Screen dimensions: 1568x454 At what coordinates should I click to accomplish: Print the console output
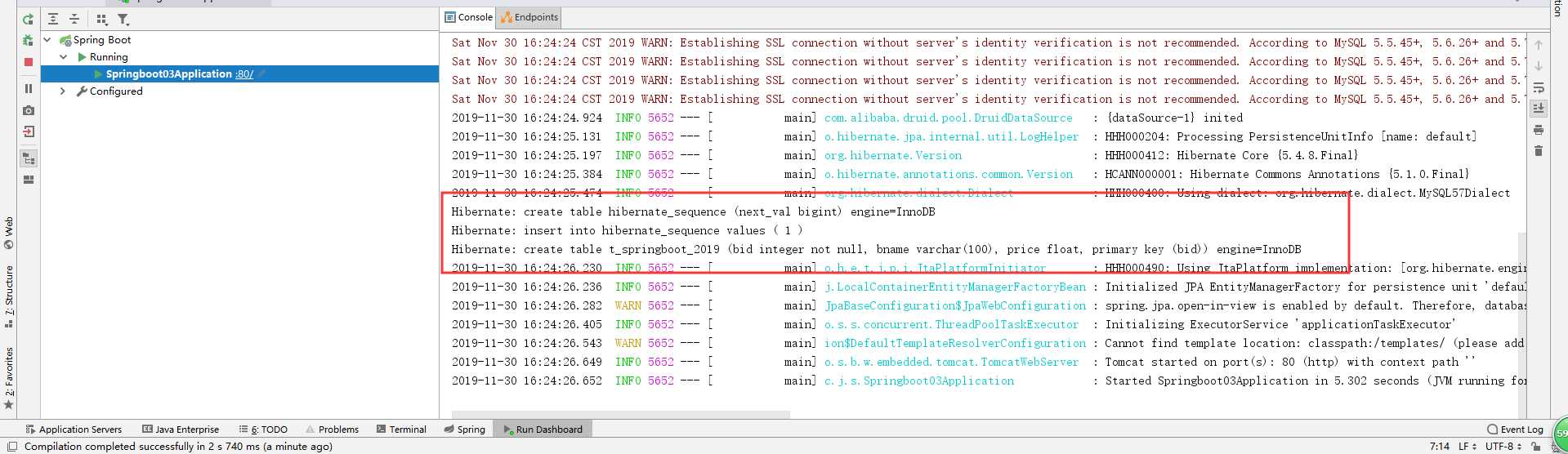pos(1539,130)
